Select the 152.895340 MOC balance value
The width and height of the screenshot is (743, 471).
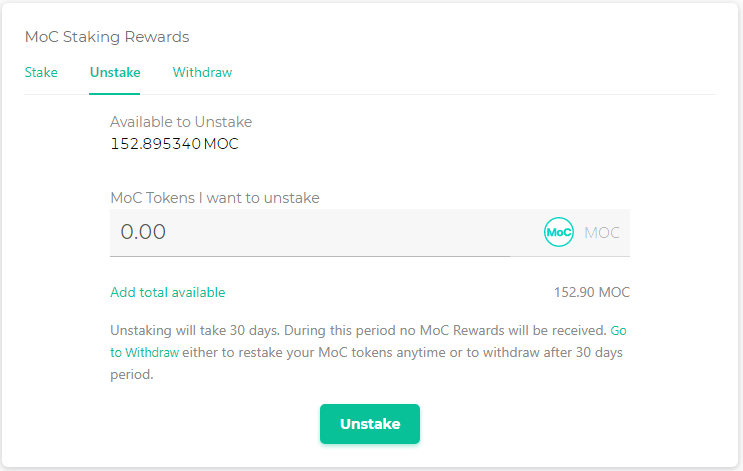174,144
